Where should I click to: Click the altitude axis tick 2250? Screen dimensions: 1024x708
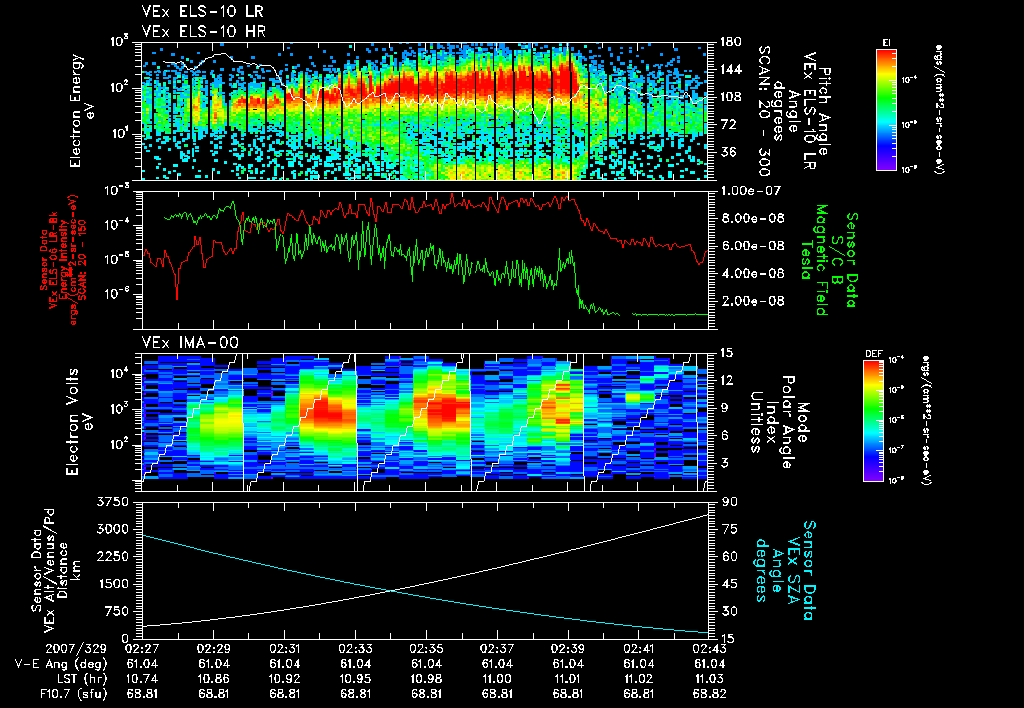(113, 556)
